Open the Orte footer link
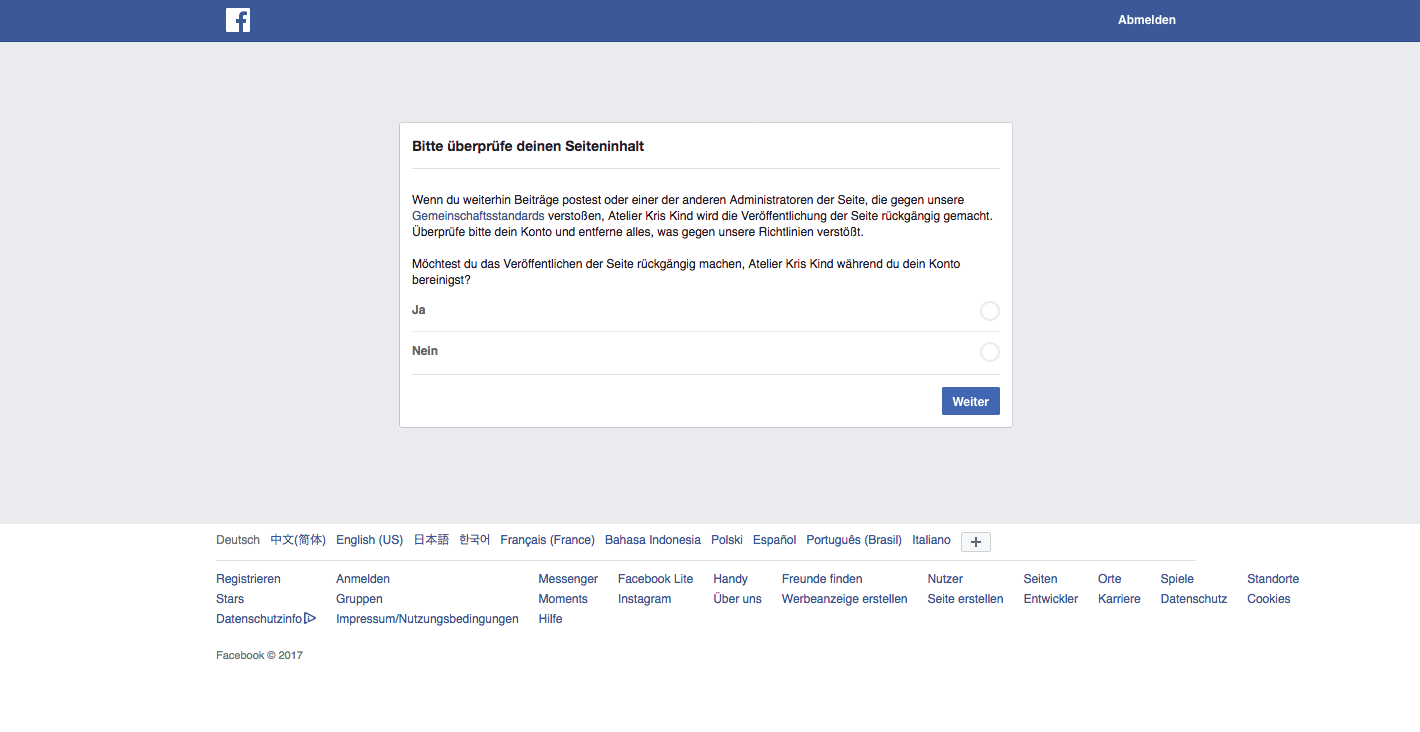Screen dimensions: 1420x732 [1110, 579]
